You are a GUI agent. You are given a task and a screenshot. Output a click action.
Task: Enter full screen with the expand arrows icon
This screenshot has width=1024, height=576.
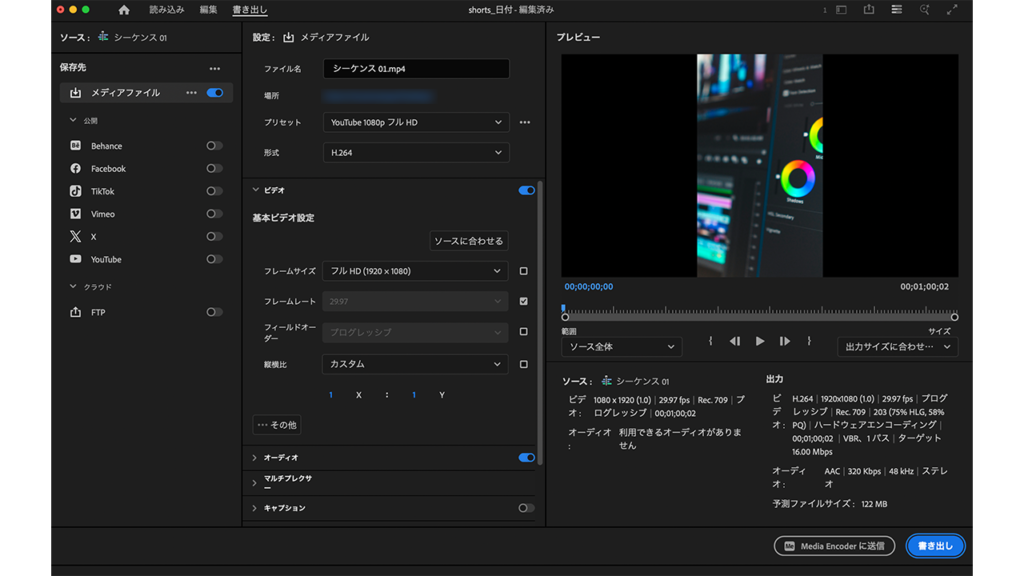(952, 10)
